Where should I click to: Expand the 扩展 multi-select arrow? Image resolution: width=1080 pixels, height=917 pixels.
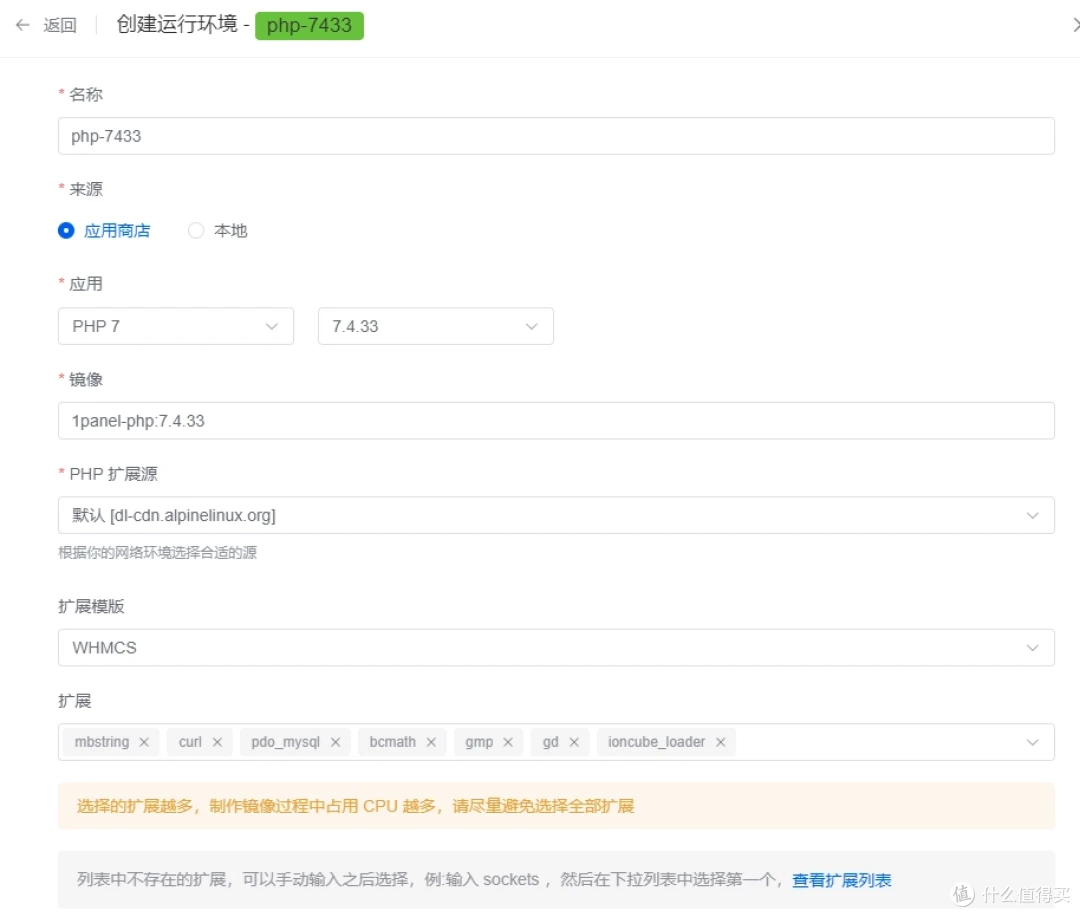click(x=1032, y=742)
